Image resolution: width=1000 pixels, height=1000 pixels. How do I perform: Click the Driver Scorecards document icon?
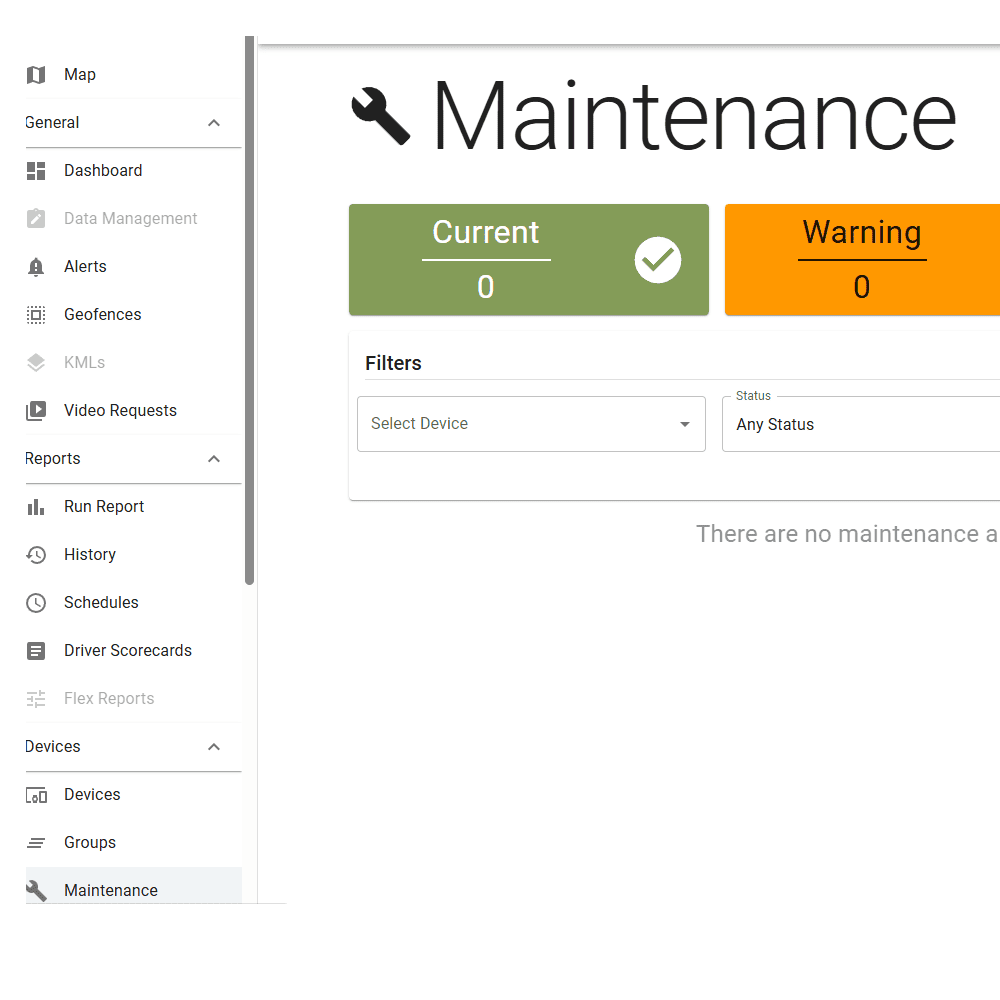[x=36, y=651]
